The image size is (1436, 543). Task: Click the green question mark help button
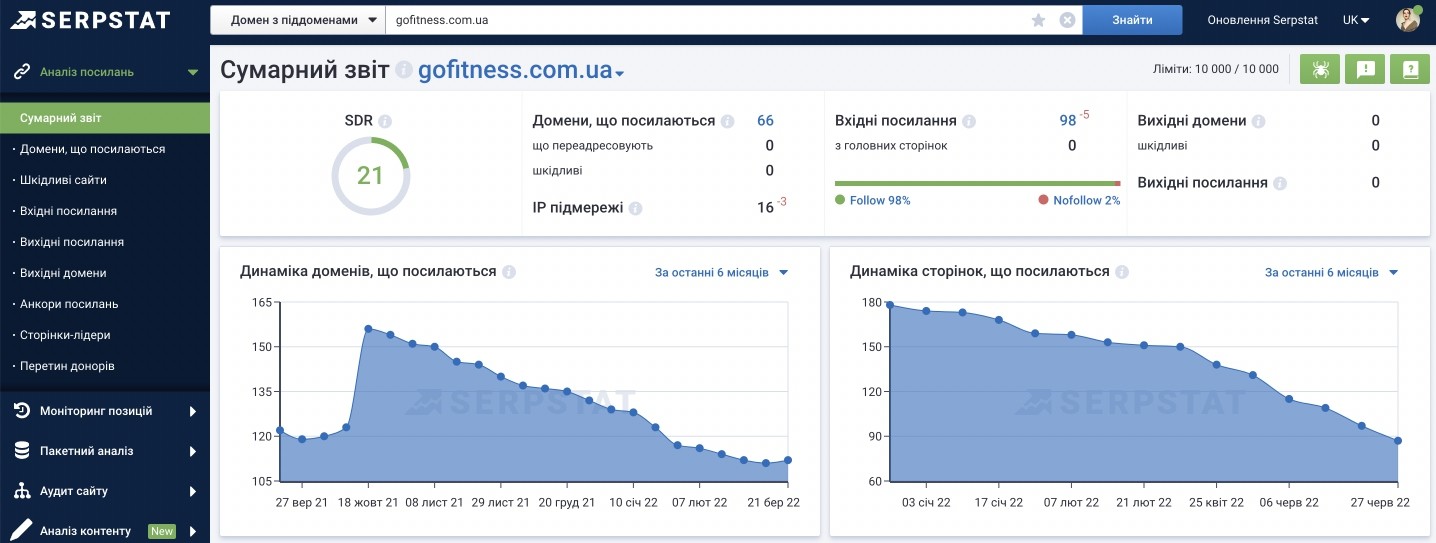coord(1411,69)
